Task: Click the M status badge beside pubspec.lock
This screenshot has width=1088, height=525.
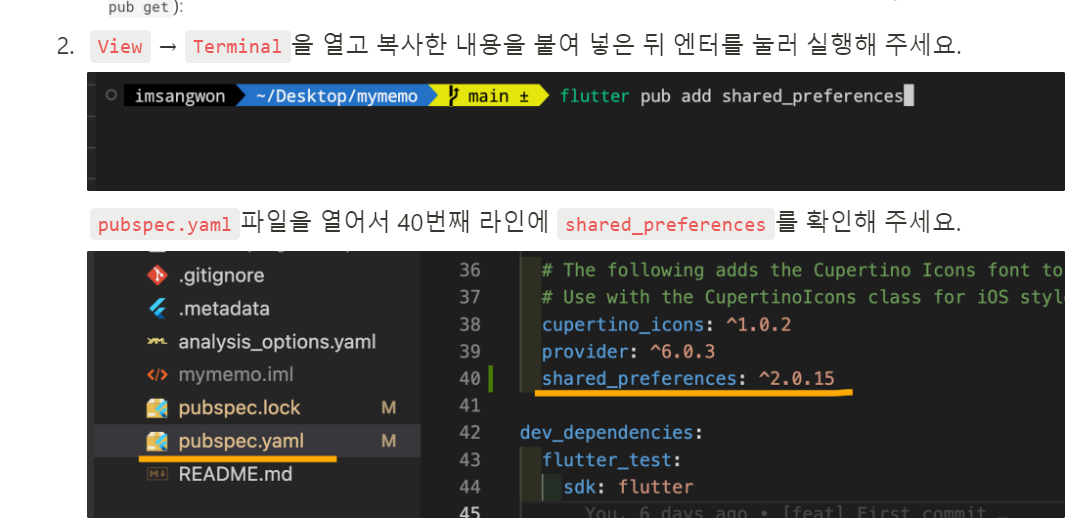Action: pyautogui.click(x=389, y=408)
